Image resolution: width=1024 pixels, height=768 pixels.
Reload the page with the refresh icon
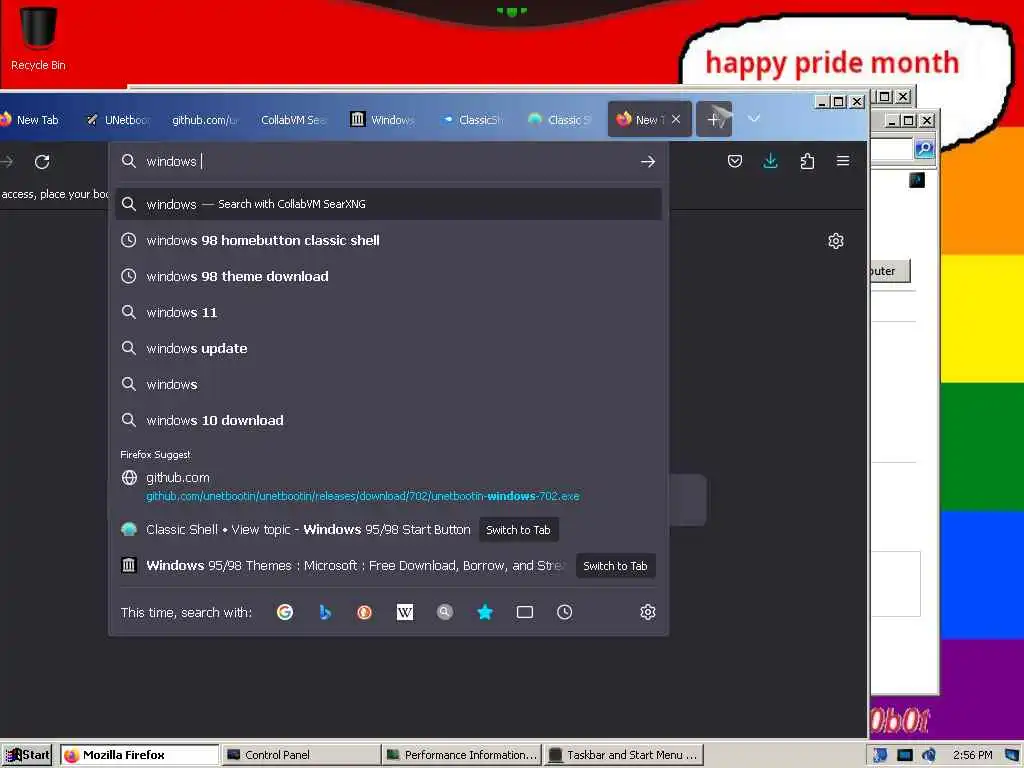42,162
